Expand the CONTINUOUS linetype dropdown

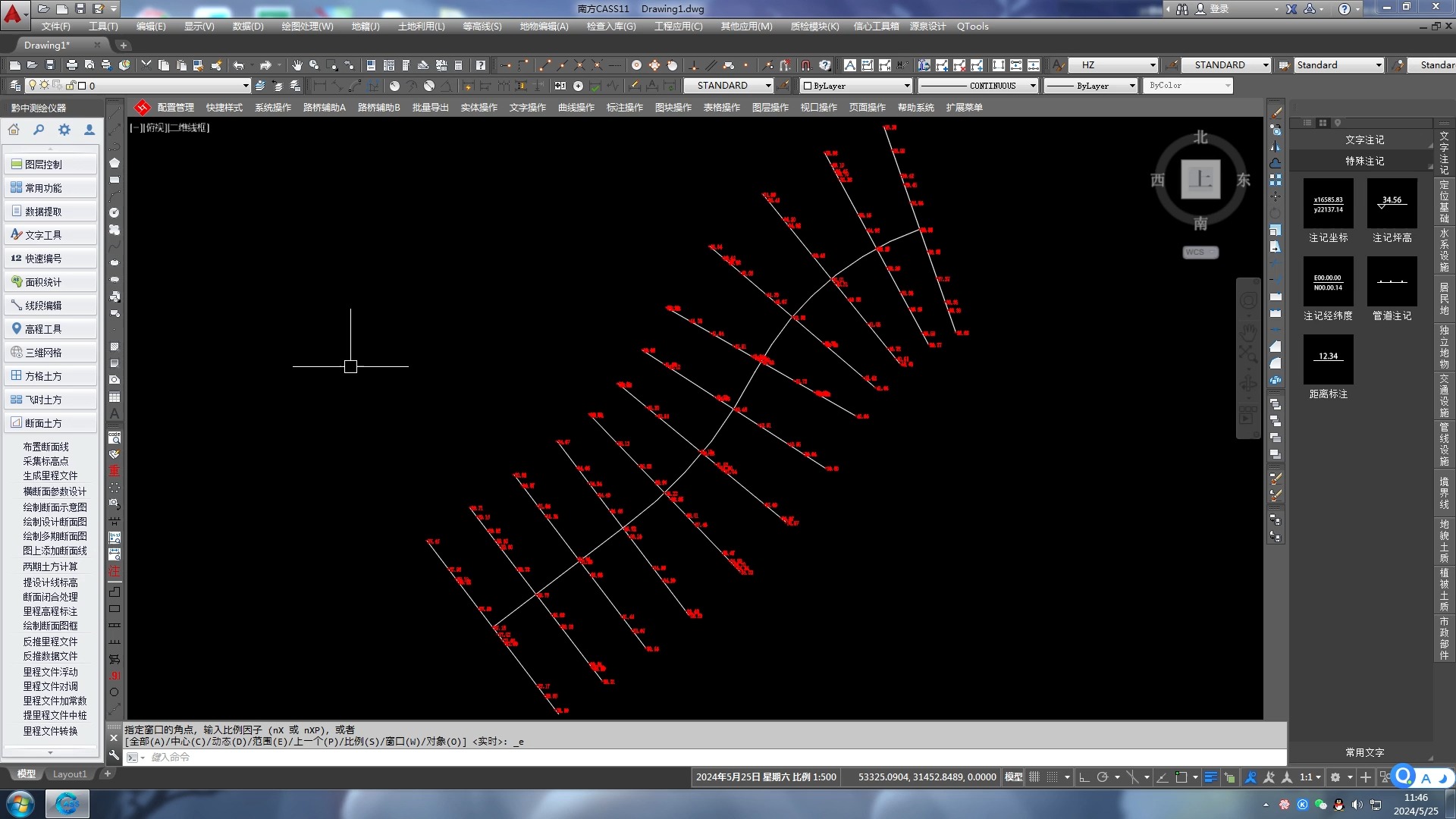(1032, 86)
